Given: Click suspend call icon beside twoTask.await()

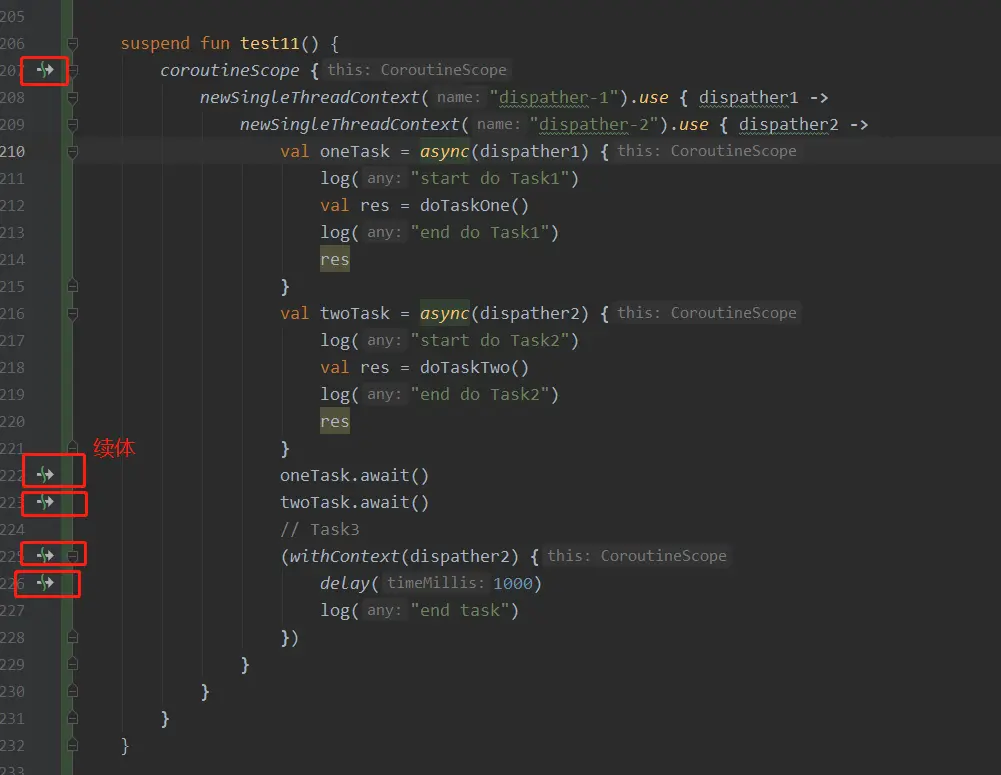Looking at the screenshot, I should pos(45,502).
